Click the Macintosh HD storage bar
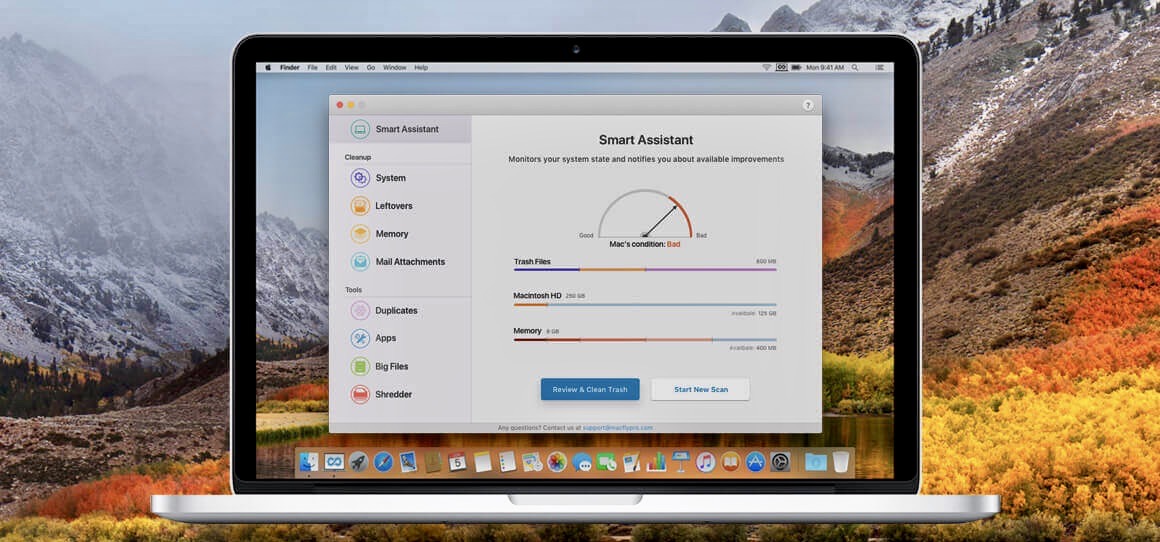The width and height of the screenshot is (1160, 542). (x=645, y=305)
